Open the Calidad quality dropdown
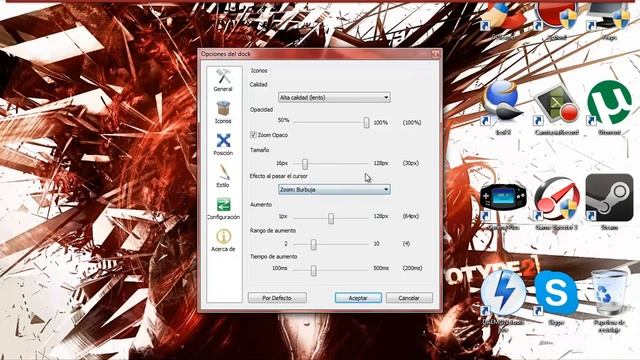Image resolution: width=640 pixels, height=360 pixels. 334,98
